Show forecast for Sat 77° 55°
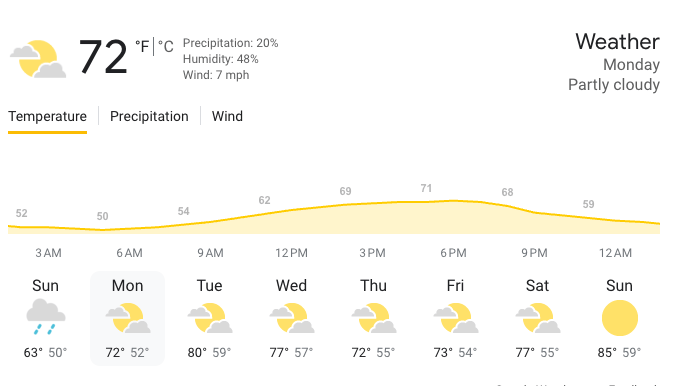 (538, 319)
